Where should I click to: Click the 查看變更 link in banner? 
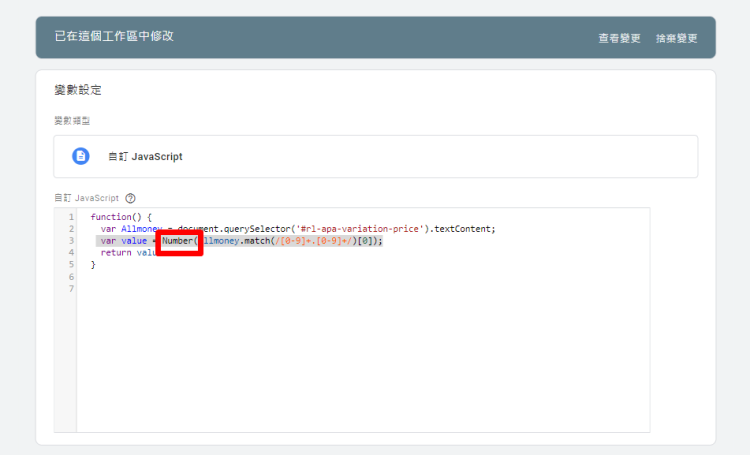pos(619,38)
